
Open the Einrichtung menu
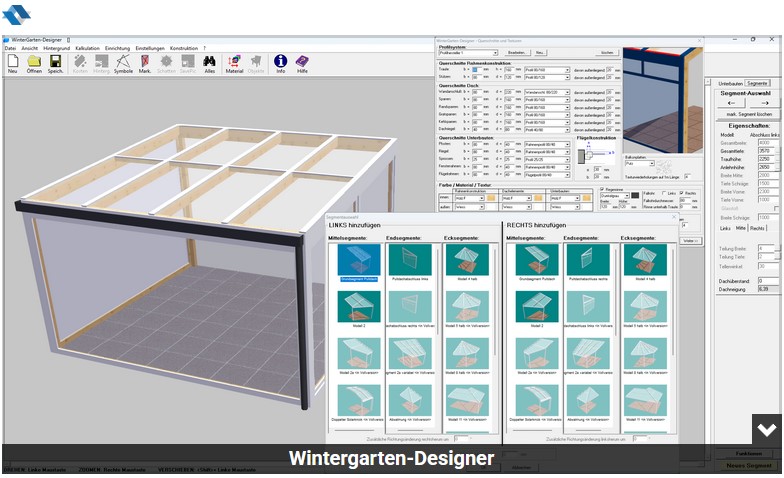pos(118,48)
